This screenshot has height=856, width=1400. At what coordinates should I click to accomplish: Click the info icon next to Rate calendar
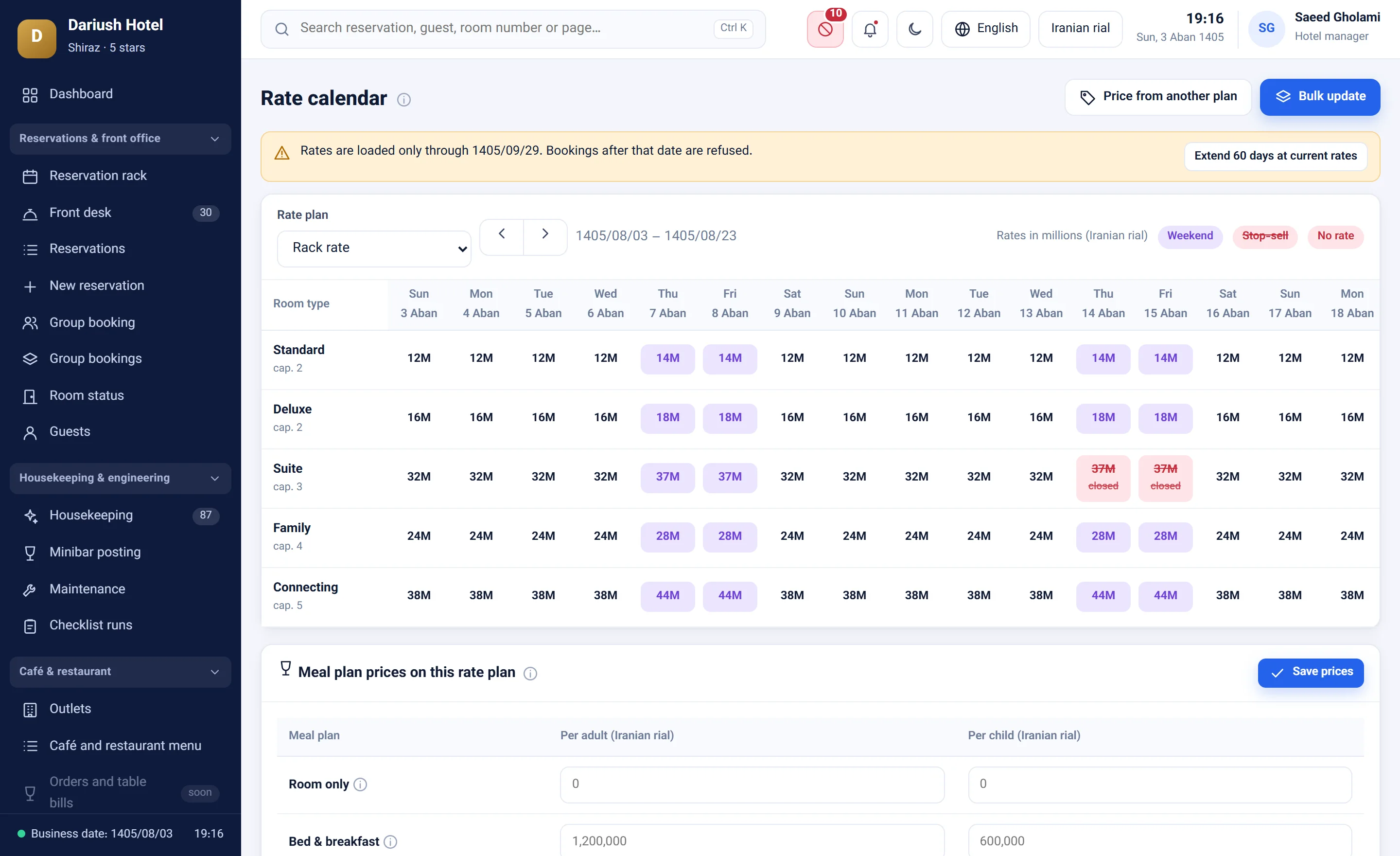pos(403,100)
